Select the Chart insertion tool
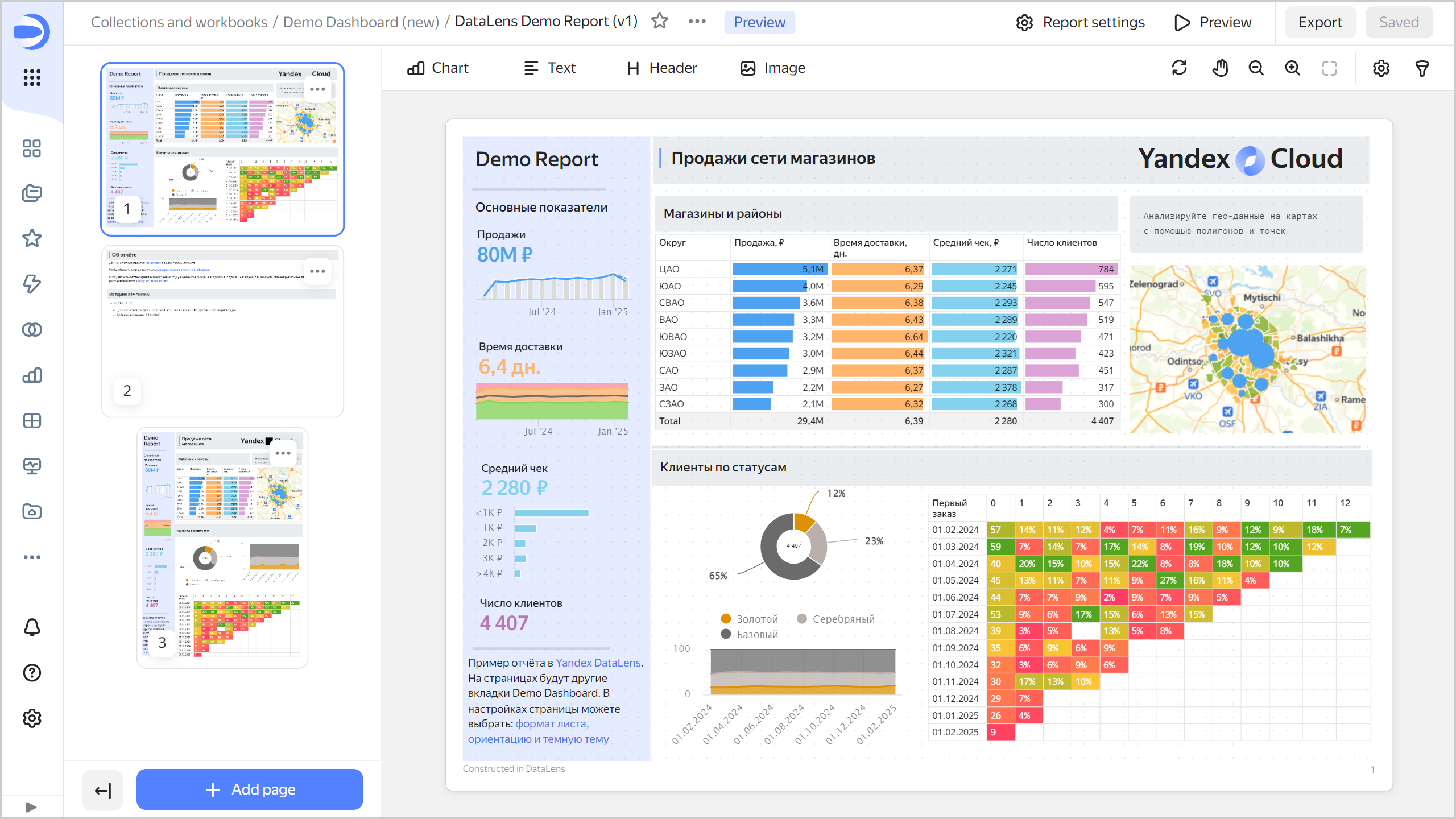Image resolution: width=1456 pixels, height=819 pixels. pyautogui.click(x=438, y=68)
